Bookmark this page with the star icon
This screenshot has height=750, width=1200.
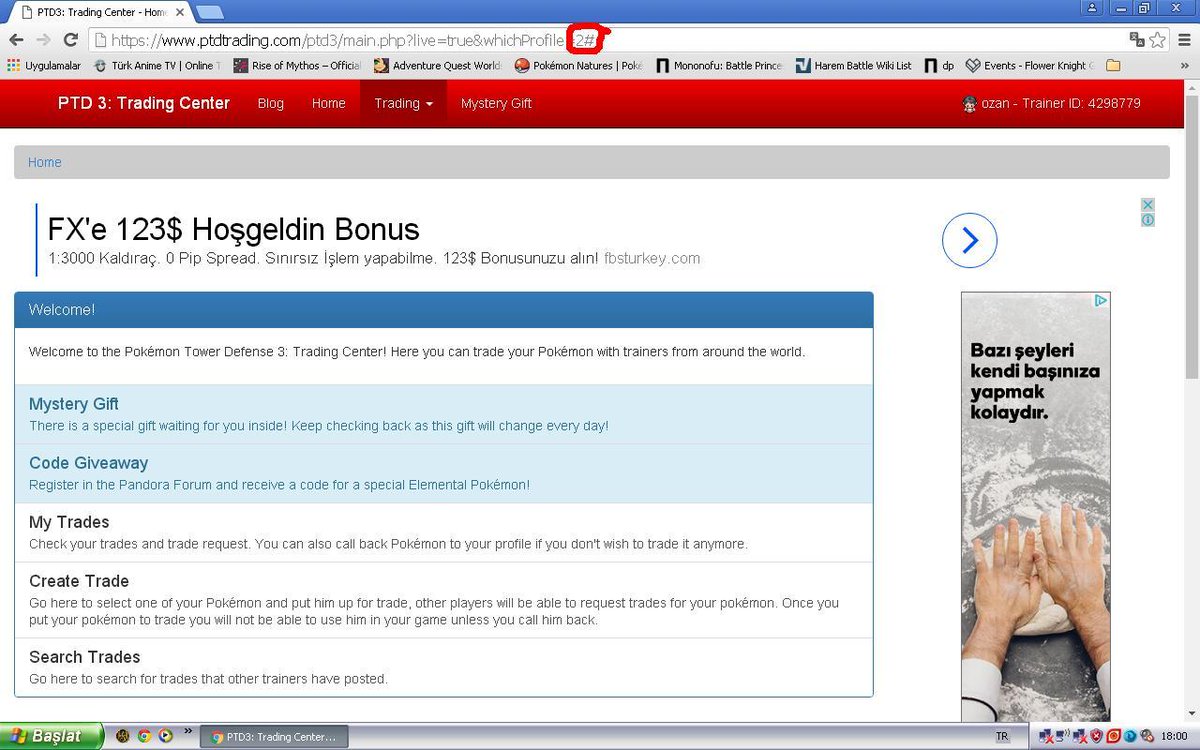1158,40
